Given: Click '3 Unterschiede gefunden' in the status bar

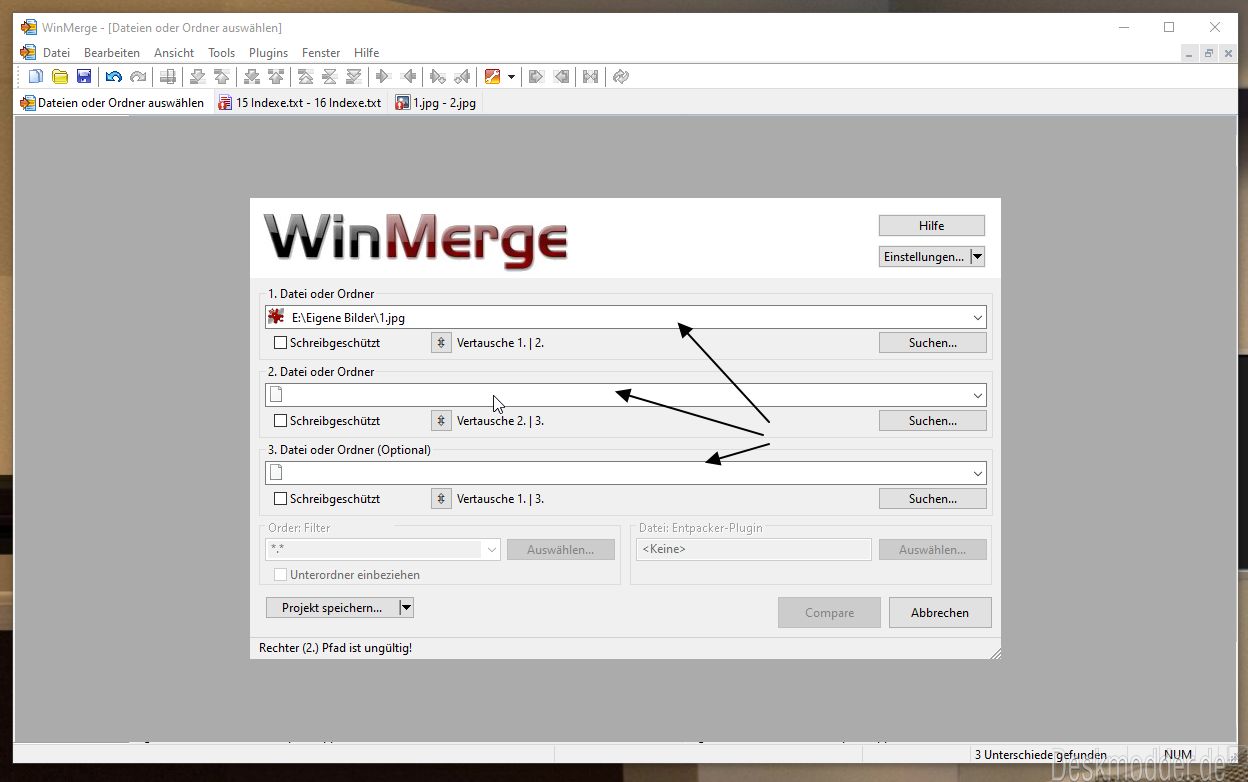Looking at the screenshot, I should pos(1040,755).
